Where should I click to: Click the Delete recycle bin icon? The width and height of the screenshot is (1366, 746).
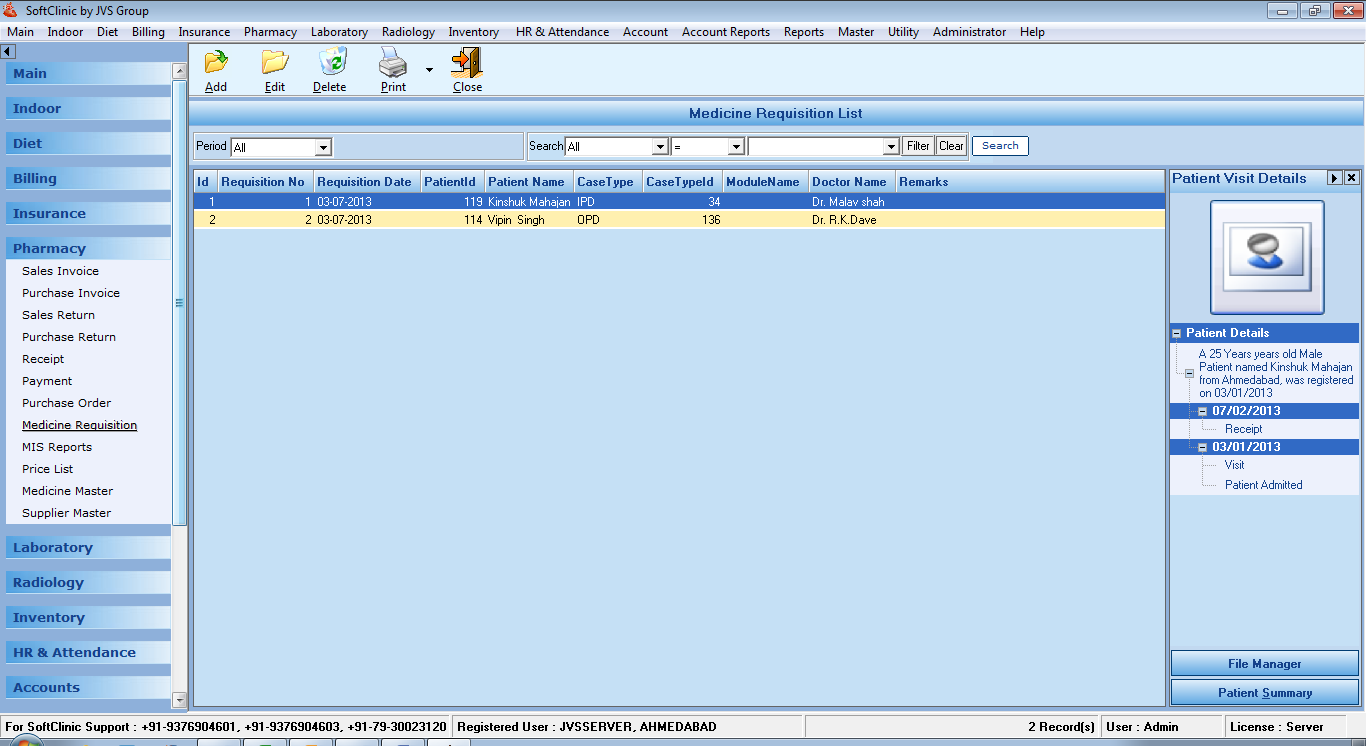tap(331, 63)
